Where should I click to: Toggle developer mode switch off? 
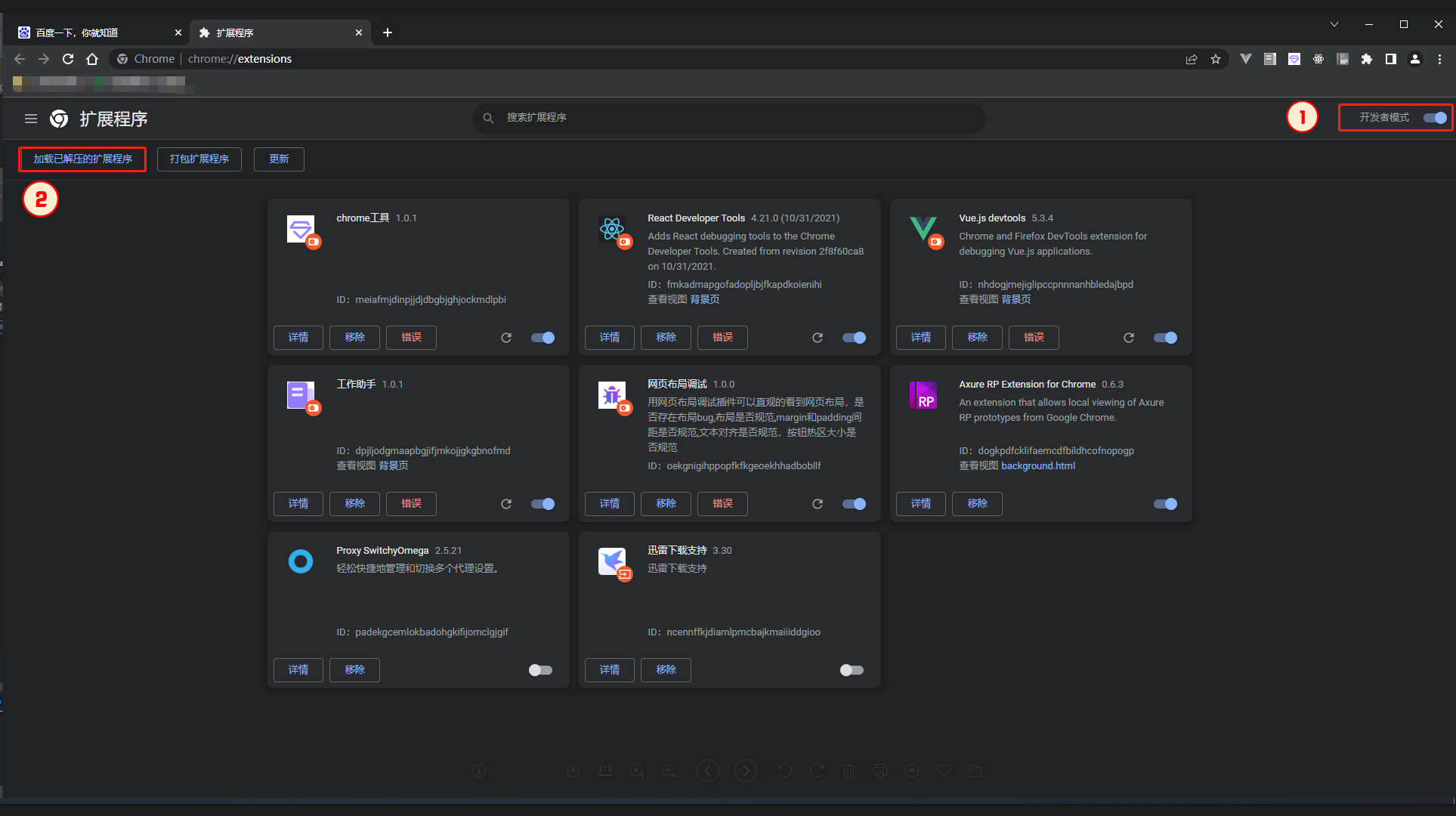1435,118
